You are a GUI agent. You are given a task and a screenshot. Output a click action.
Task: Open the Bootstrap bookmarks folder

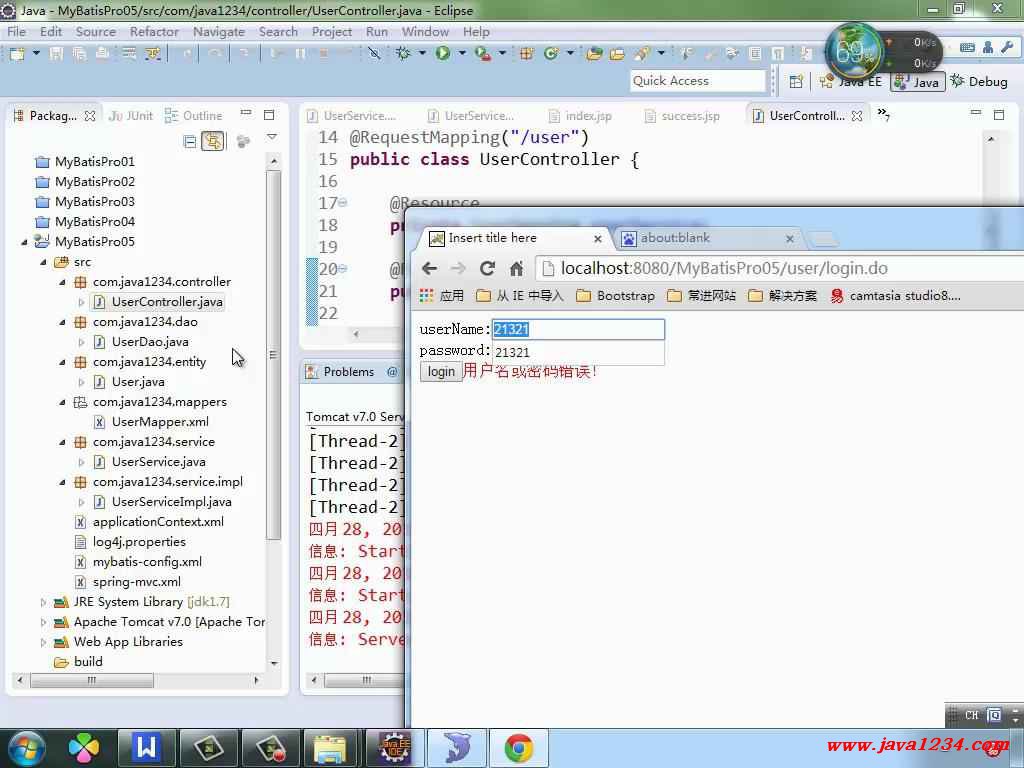[616, 296]
